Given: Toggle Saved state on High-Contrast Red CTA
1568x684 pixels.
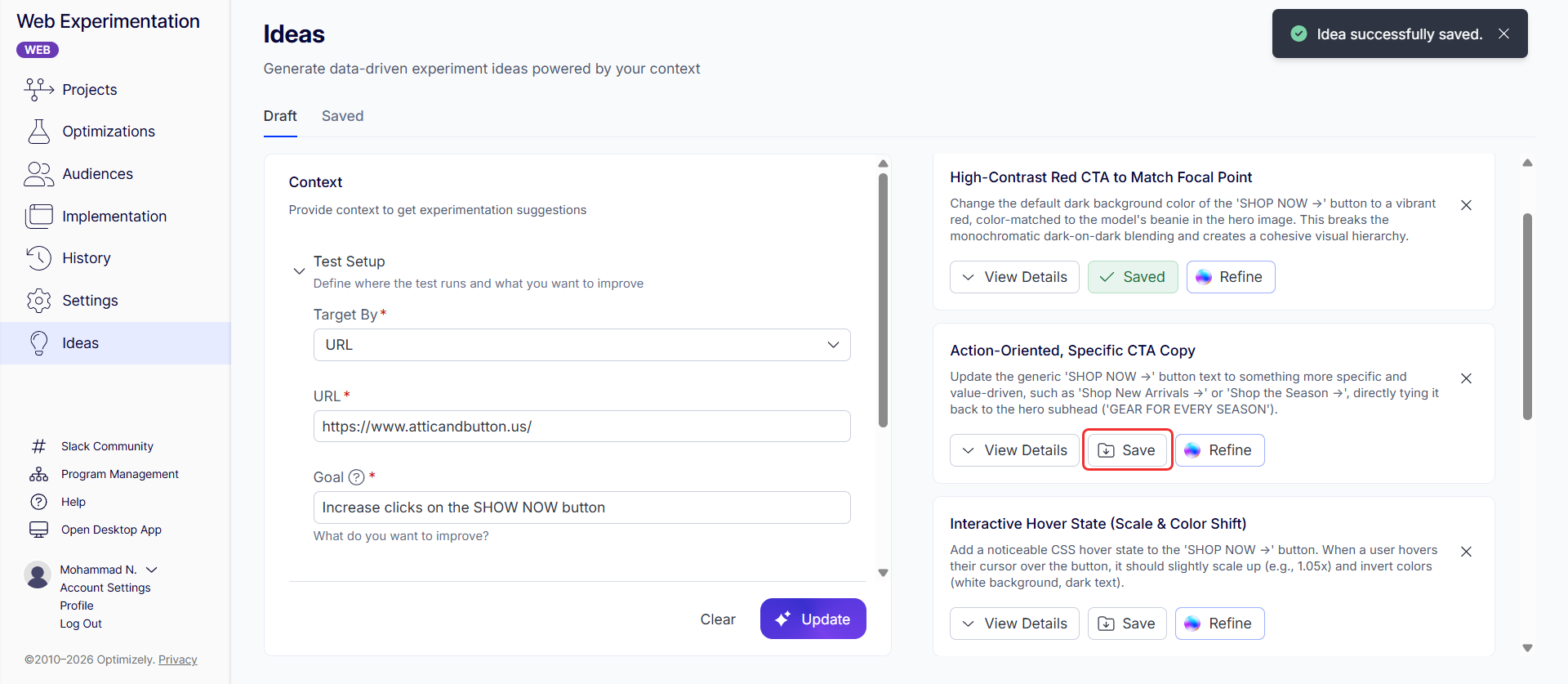Looking at the screenshot, I should click(1132, 277).
